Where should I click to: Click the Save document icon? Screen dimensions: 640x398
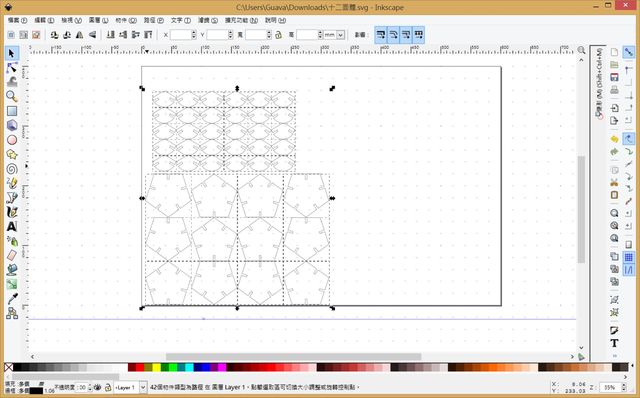pos(614,78)
